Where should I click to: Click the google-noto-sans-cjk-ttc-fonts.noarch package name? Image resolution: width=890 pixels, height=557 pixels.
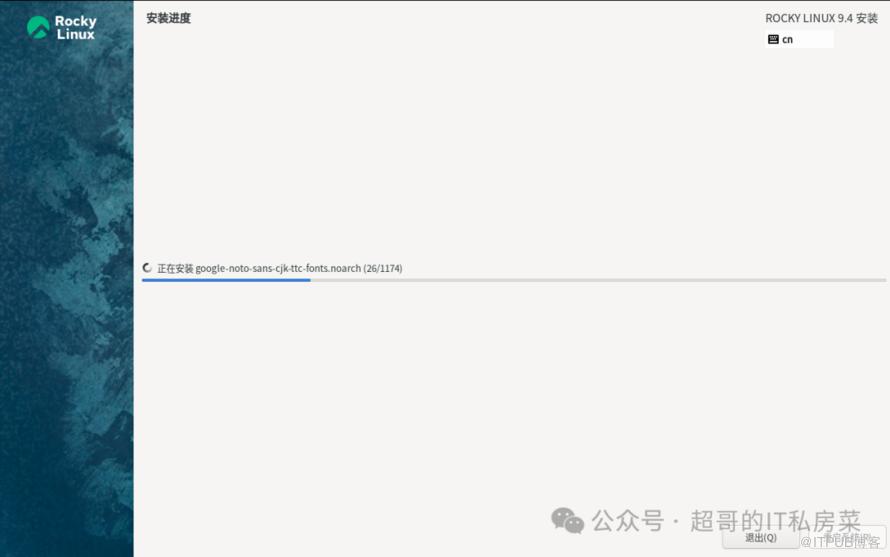point(278,268)
